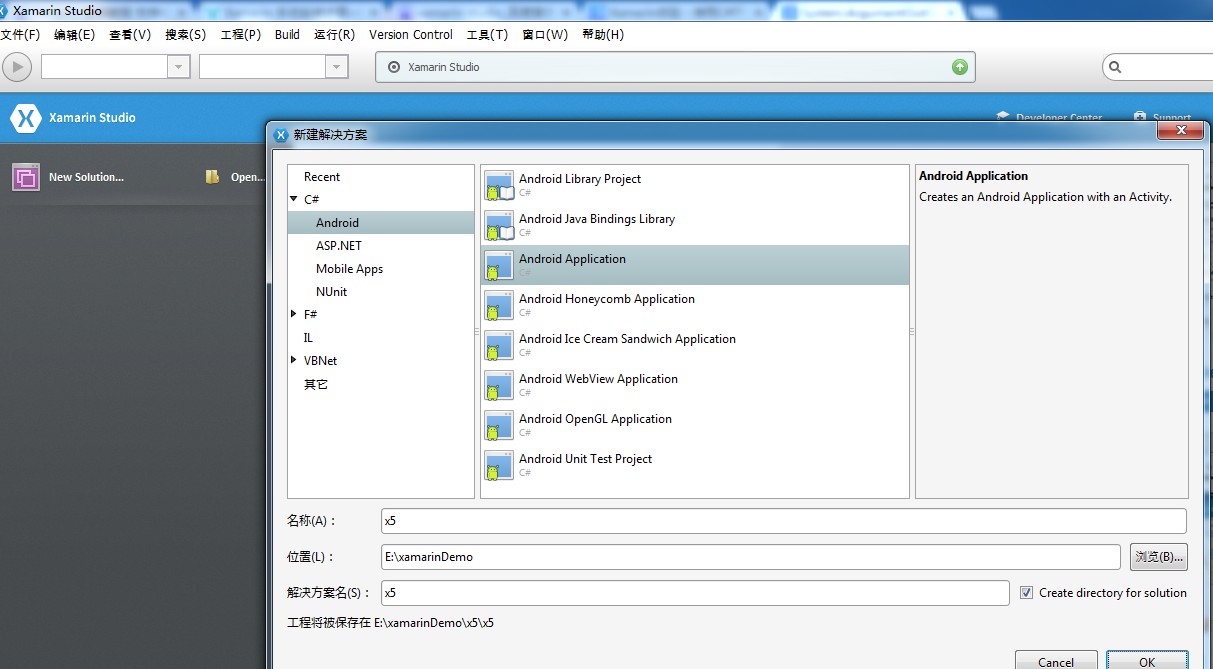Viewport: 1213px width, 669px height.
Task: Click the 解决方案名(S) solution name field
Action: click(695, 593)
